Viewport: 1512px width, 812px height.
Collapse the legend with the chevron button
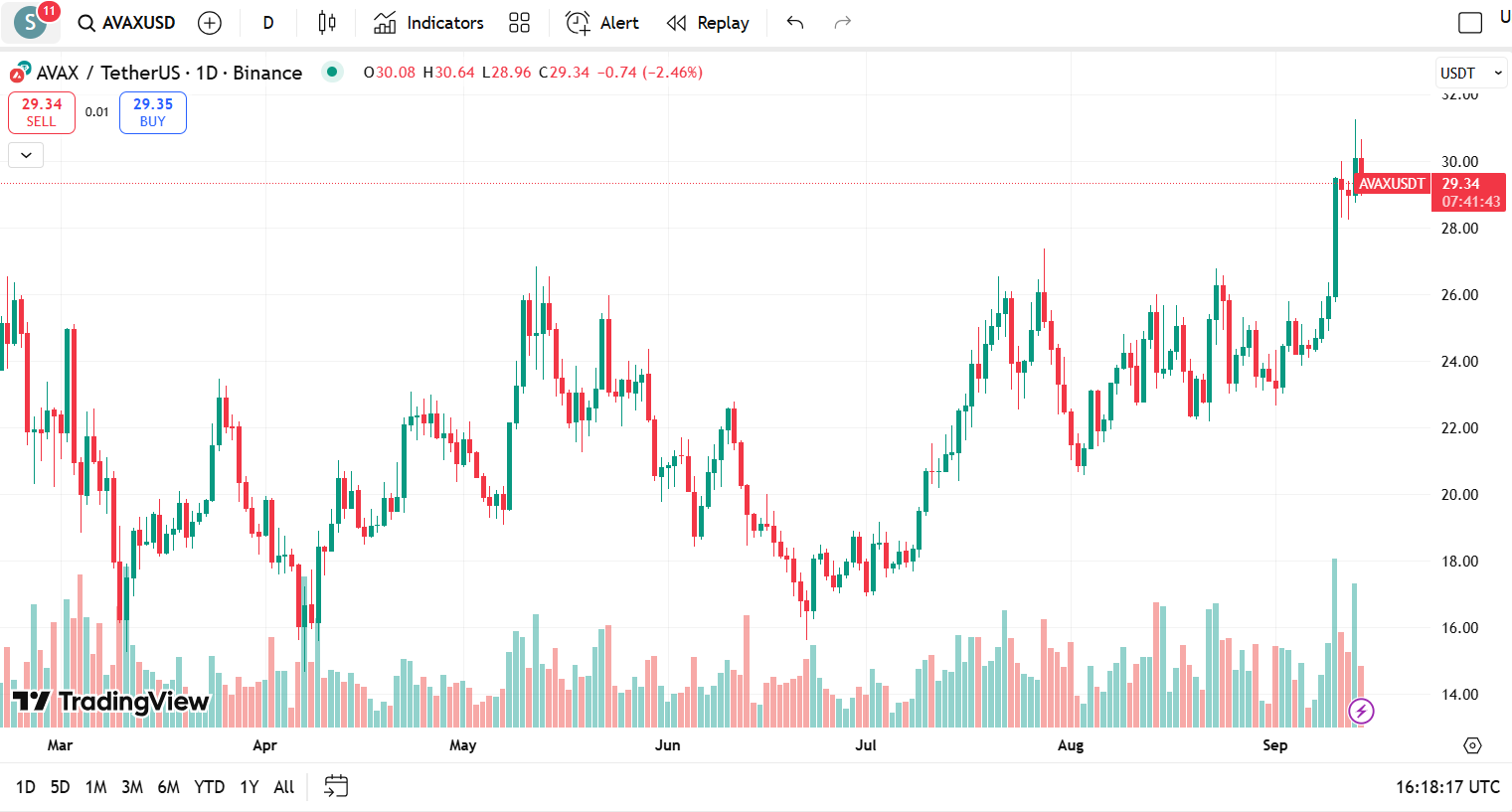point(26,155)
